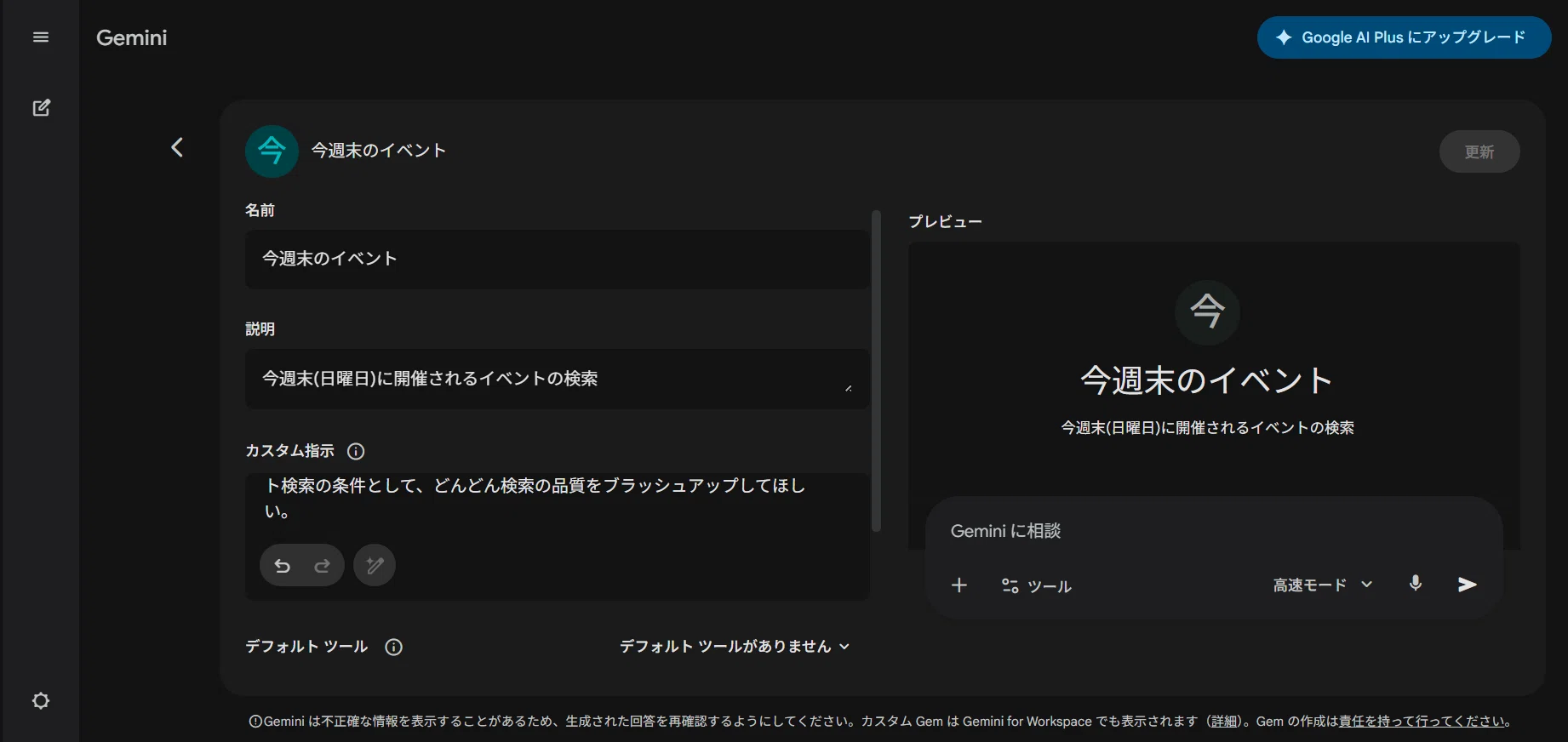Send the prompt with arrow icon
This screenshot has height=742, width=1568.
1467,585
